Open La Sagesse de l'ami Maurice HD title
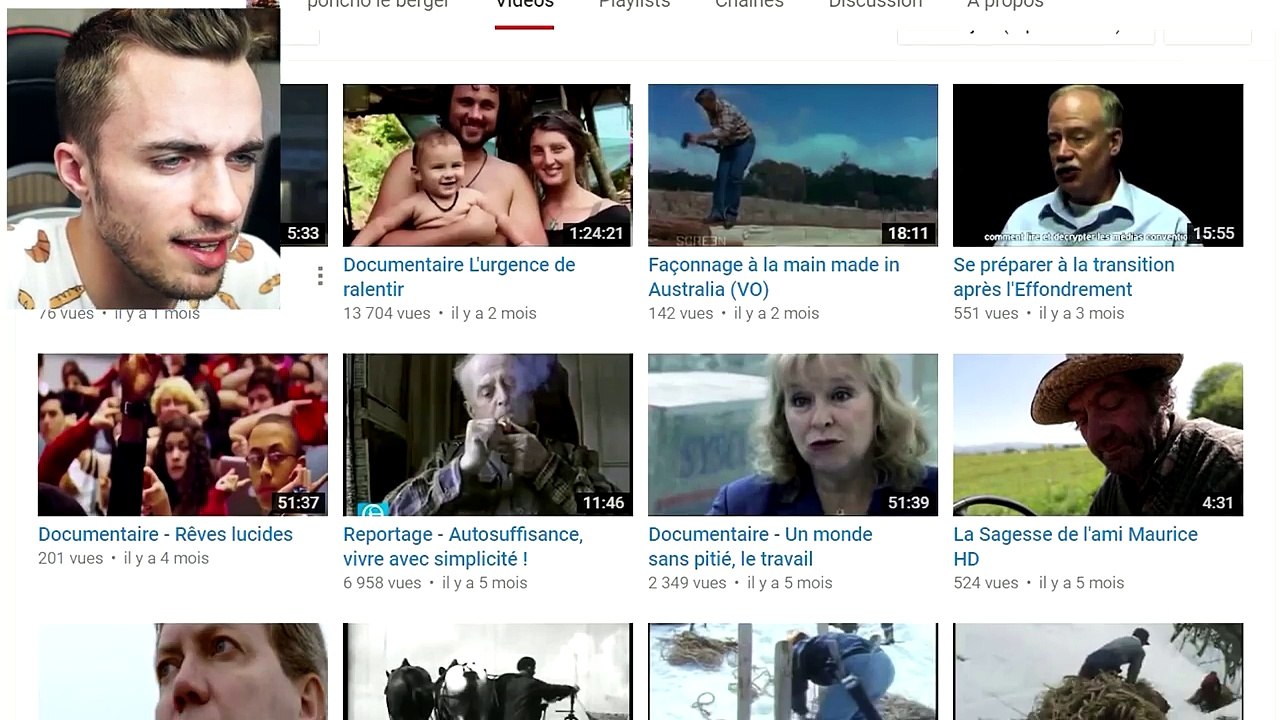The image size is (1280, 720). (x=1075, y=547)
